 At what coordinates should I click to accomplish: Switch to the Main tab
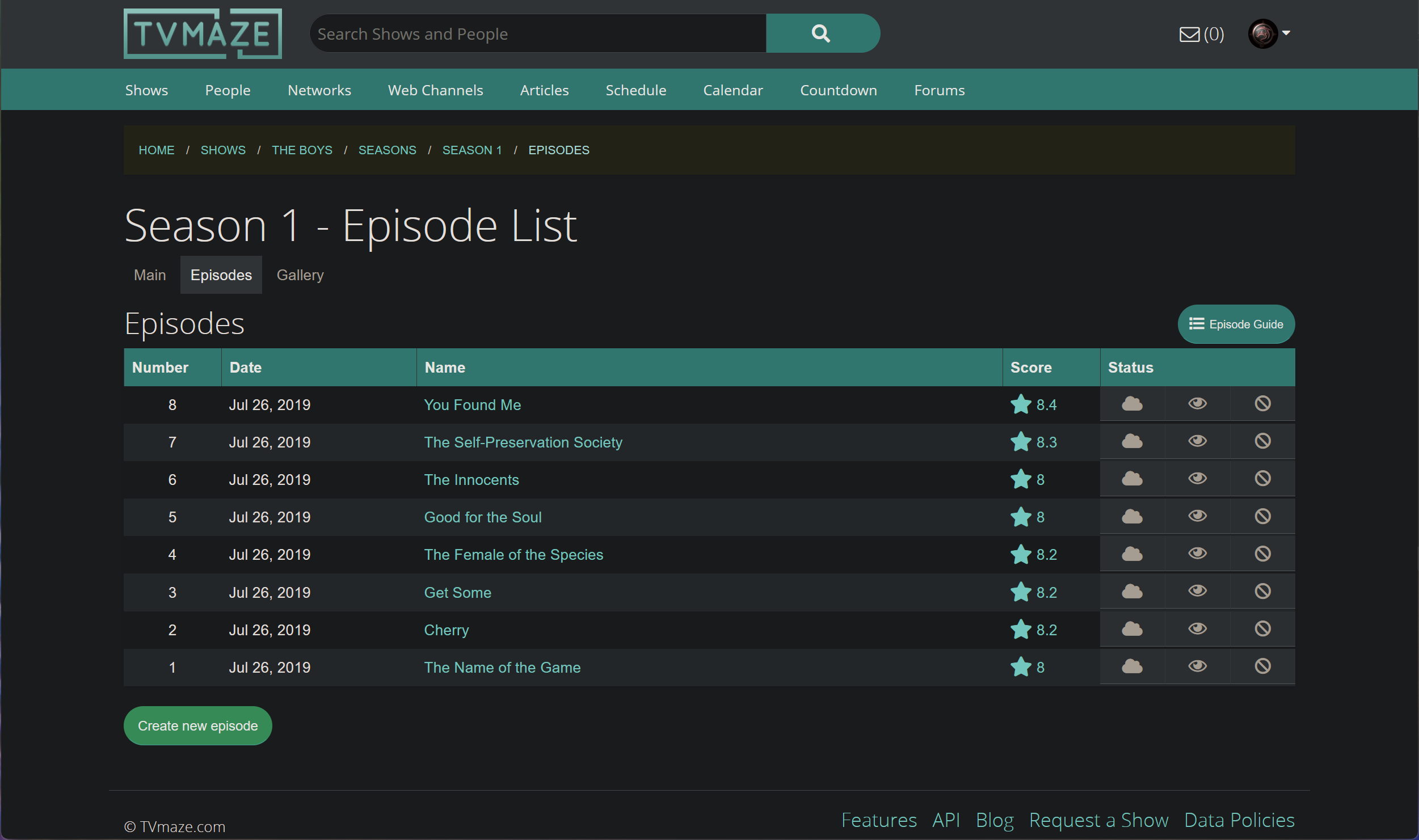tap(150, 275)
